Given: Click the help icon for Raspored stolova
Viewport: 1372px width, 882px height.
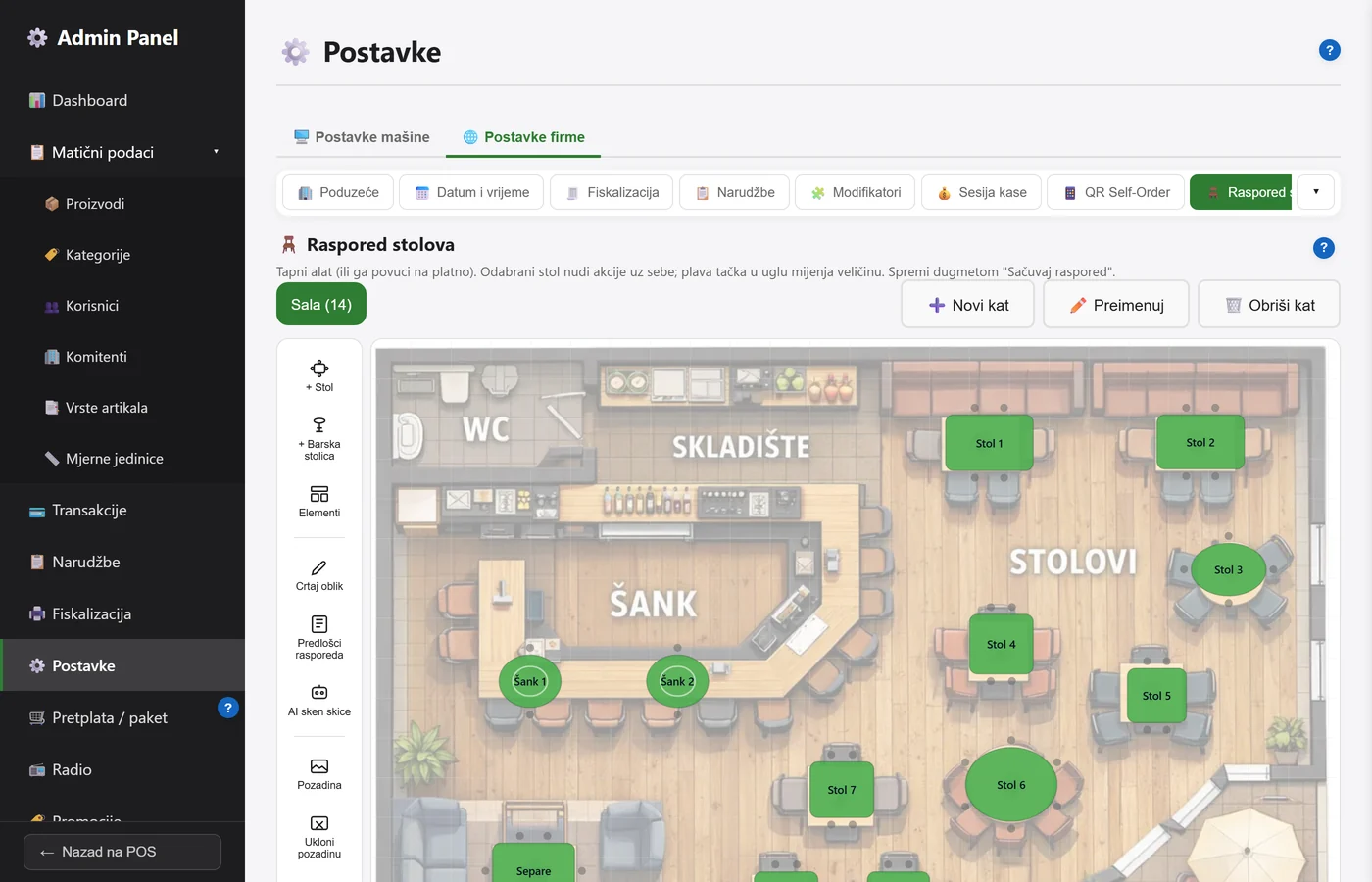Looking at the screenshot, I should [1324, 248].
